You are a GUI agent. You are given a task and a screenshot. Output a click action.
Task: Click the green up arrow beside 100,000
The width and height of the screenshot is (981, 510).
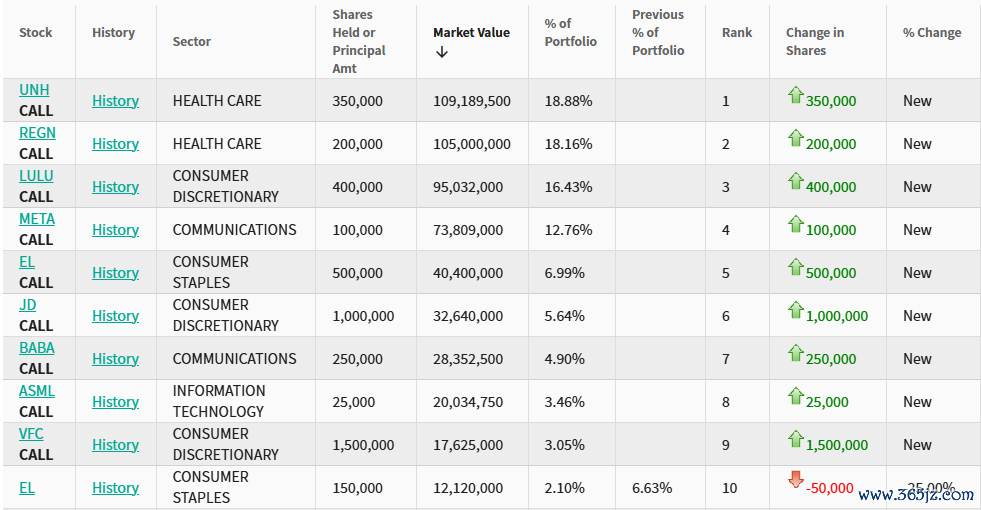pos(795,224)
